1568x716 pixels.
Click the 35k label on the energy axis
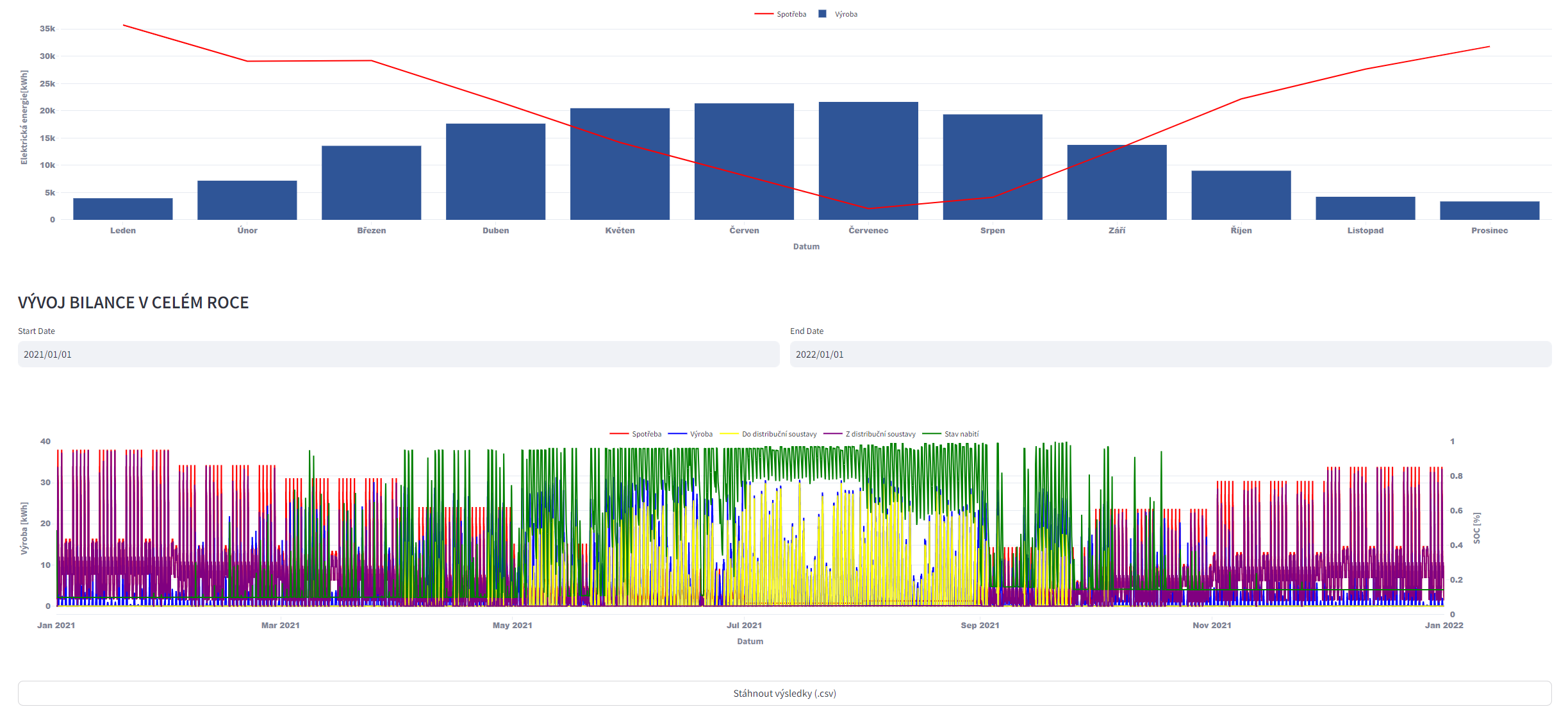[x=47, y=29]
